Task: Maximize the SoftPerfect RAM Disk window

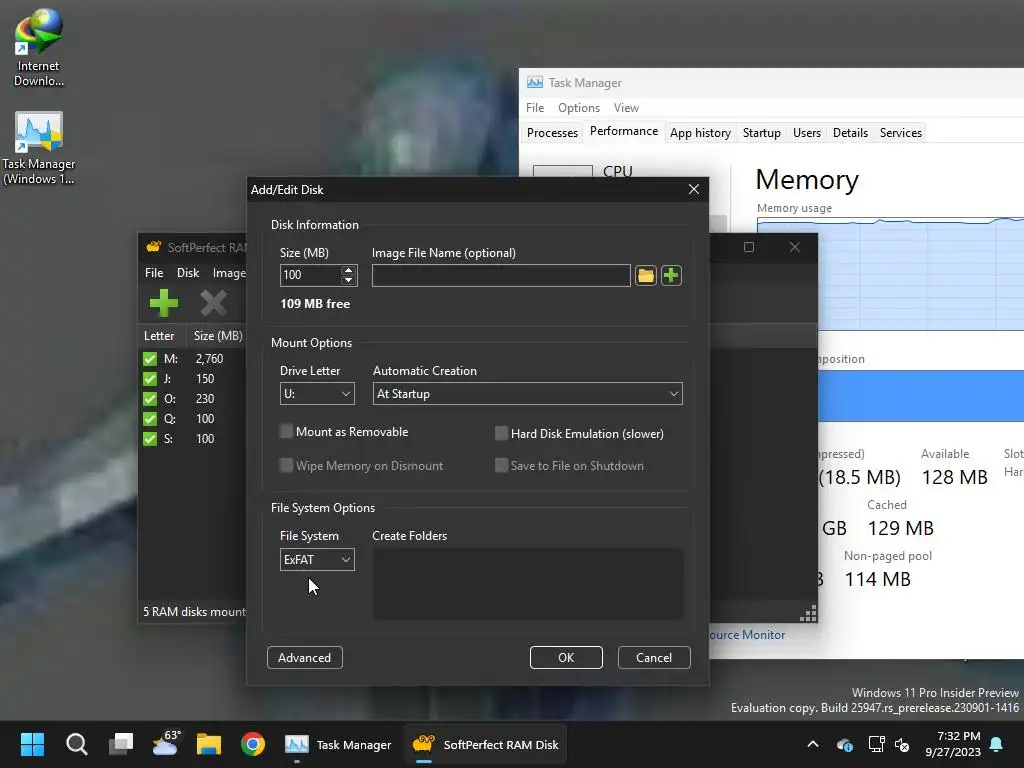Action: coord(749,247)
